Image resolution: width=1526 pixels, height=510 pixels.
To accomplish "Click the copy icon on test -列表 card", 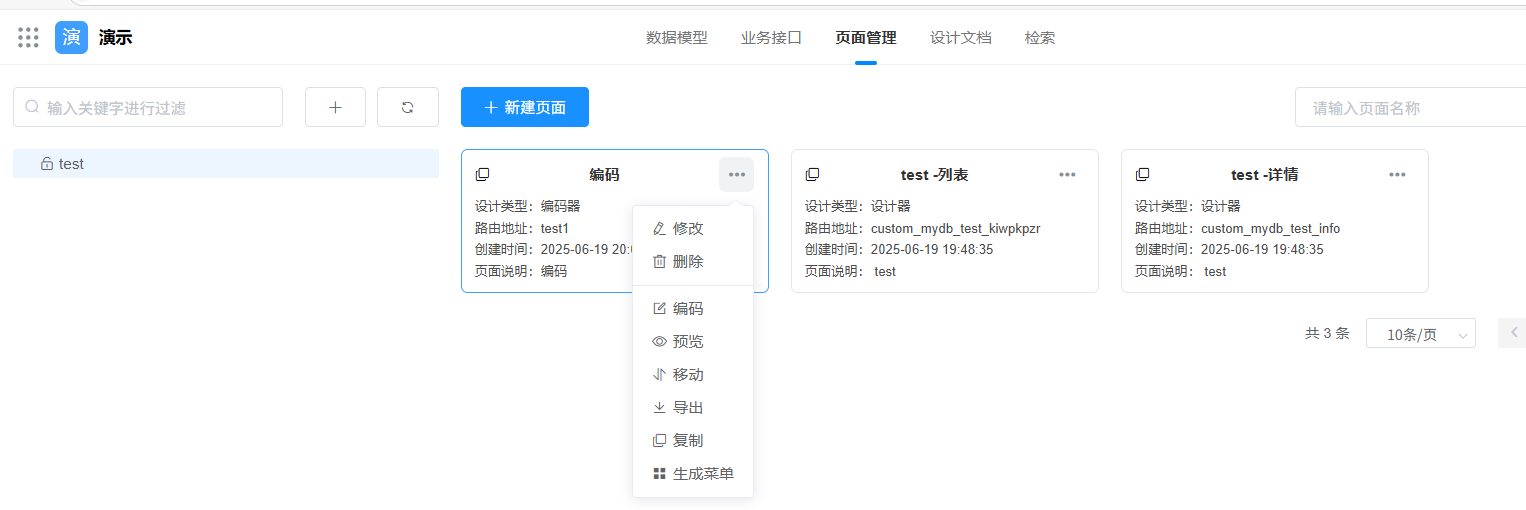I will (x=812, y=174).
